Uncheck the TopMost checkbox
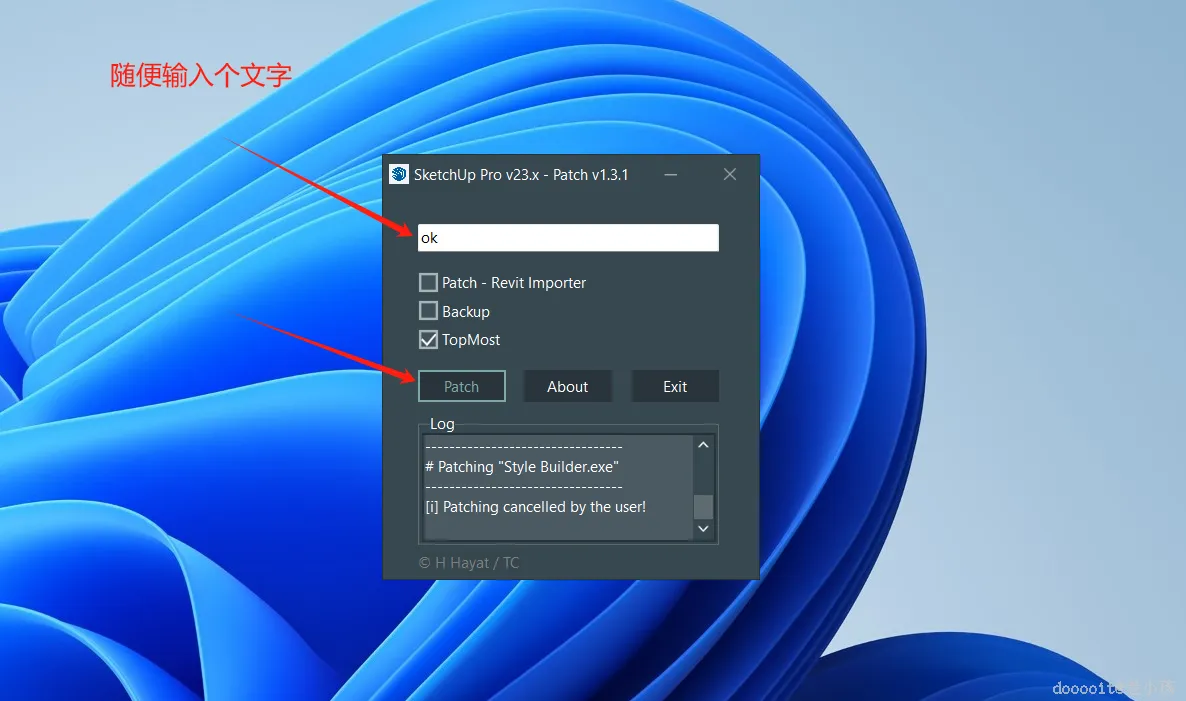This screenshot has width=1186, height=701. 428,340
